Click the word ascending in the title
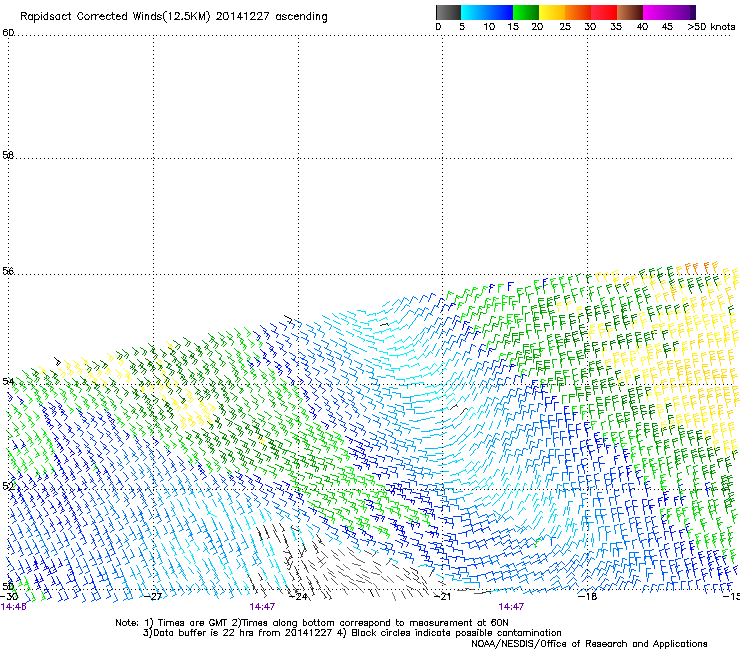740x650 pixels. [301, 17]
